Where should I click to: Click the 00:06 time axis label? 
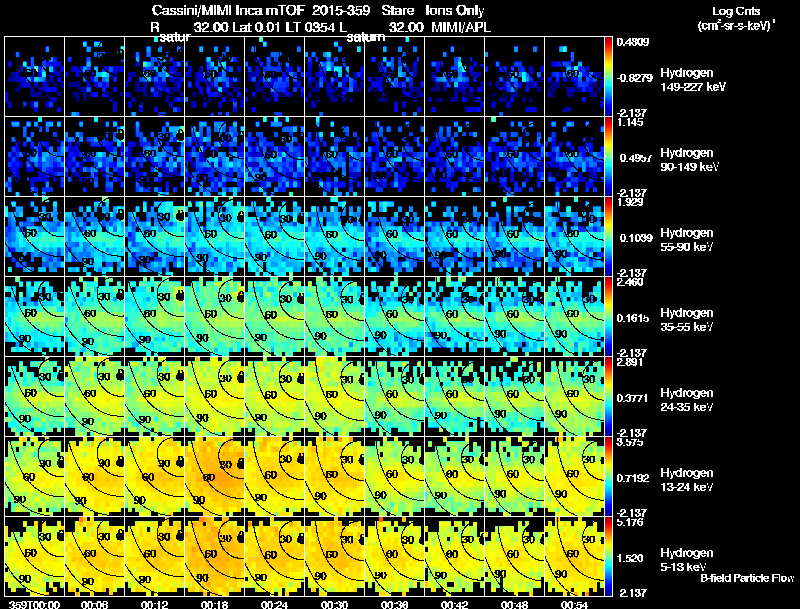point(94,604)
